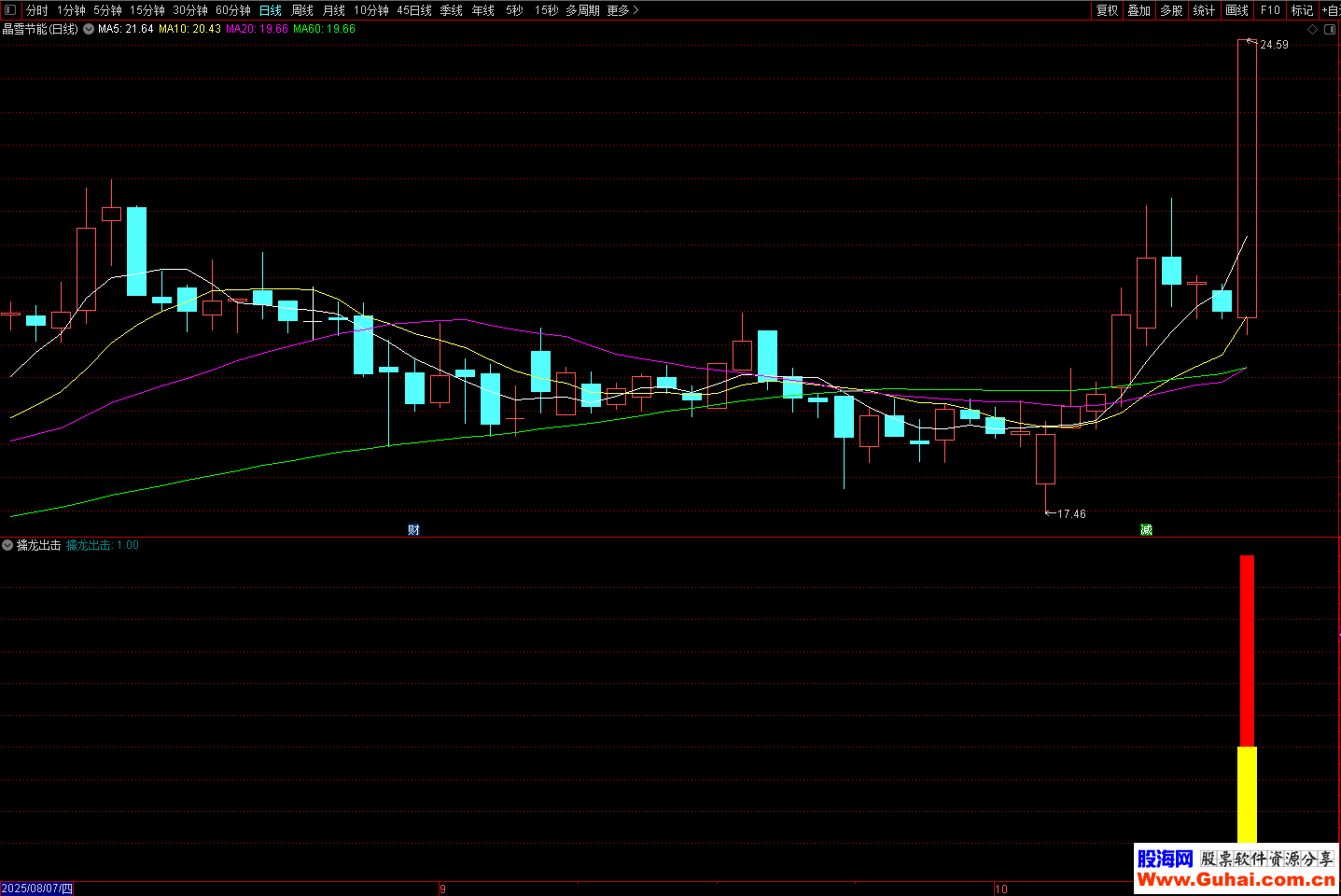Click the 财 financial marker icon
Screen dimensions: 1341x896
[x=413, y=530]
